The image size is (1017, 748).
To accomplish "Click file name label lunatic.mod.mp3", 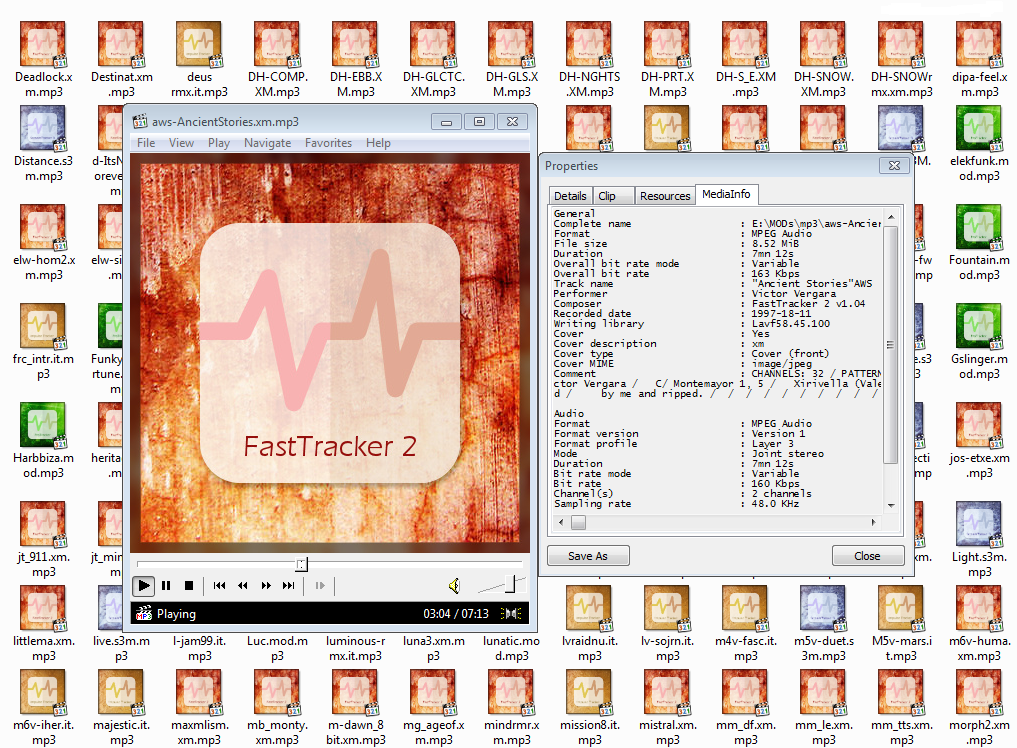I will tap(511, 648).
